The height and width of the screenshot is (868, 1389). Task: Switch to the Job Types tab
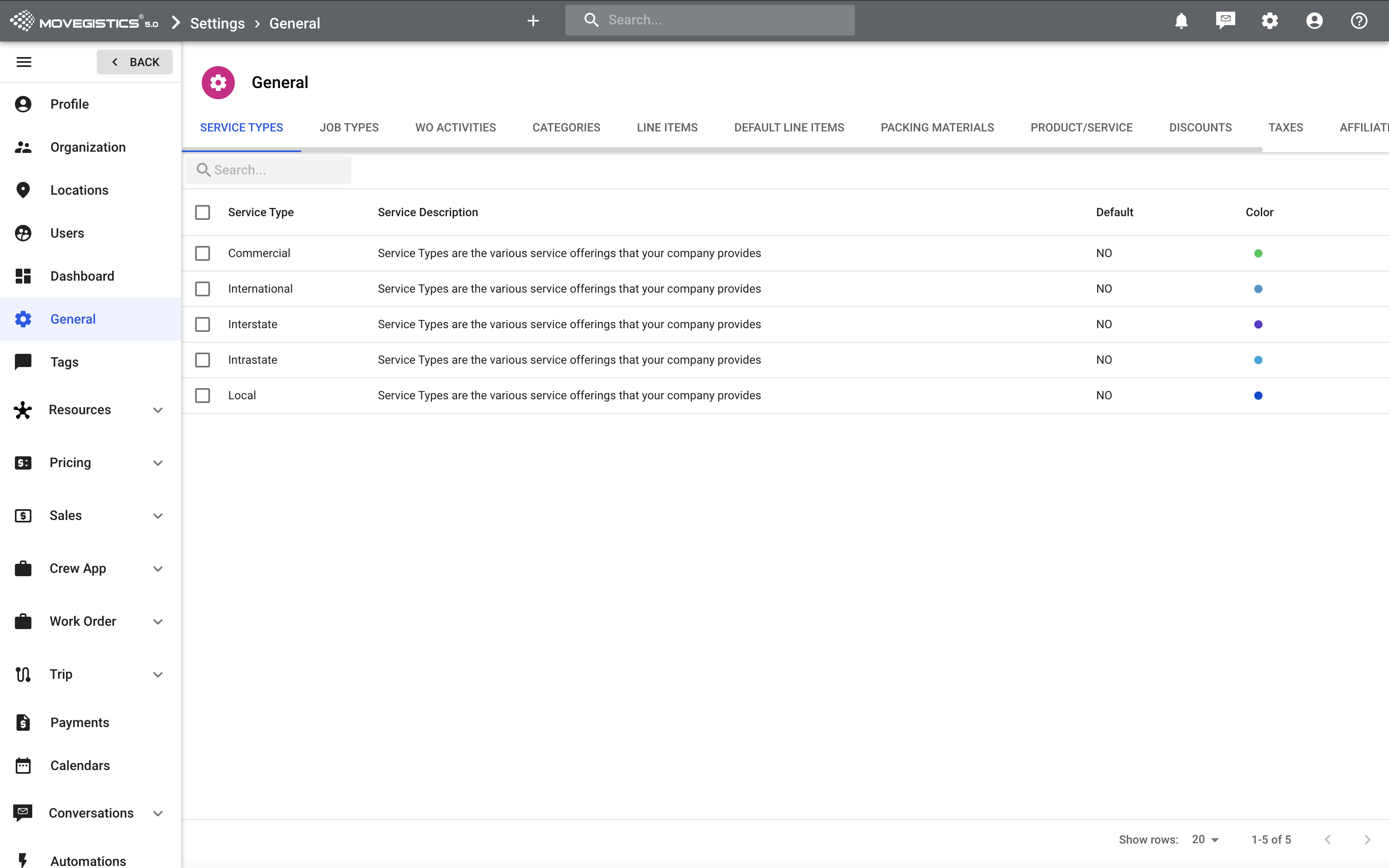(x=349, y=127)
